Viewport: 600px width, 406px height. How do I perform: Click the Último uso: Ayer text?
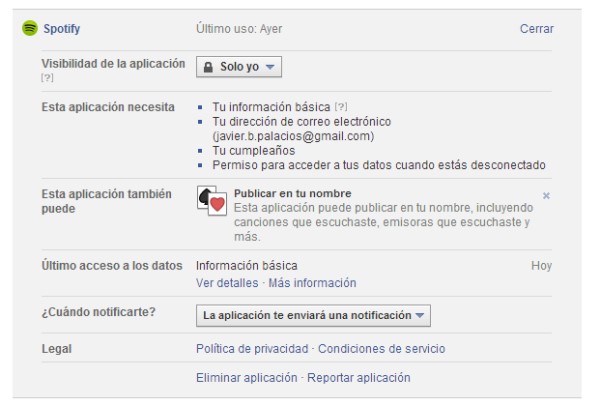click(239, 29)
